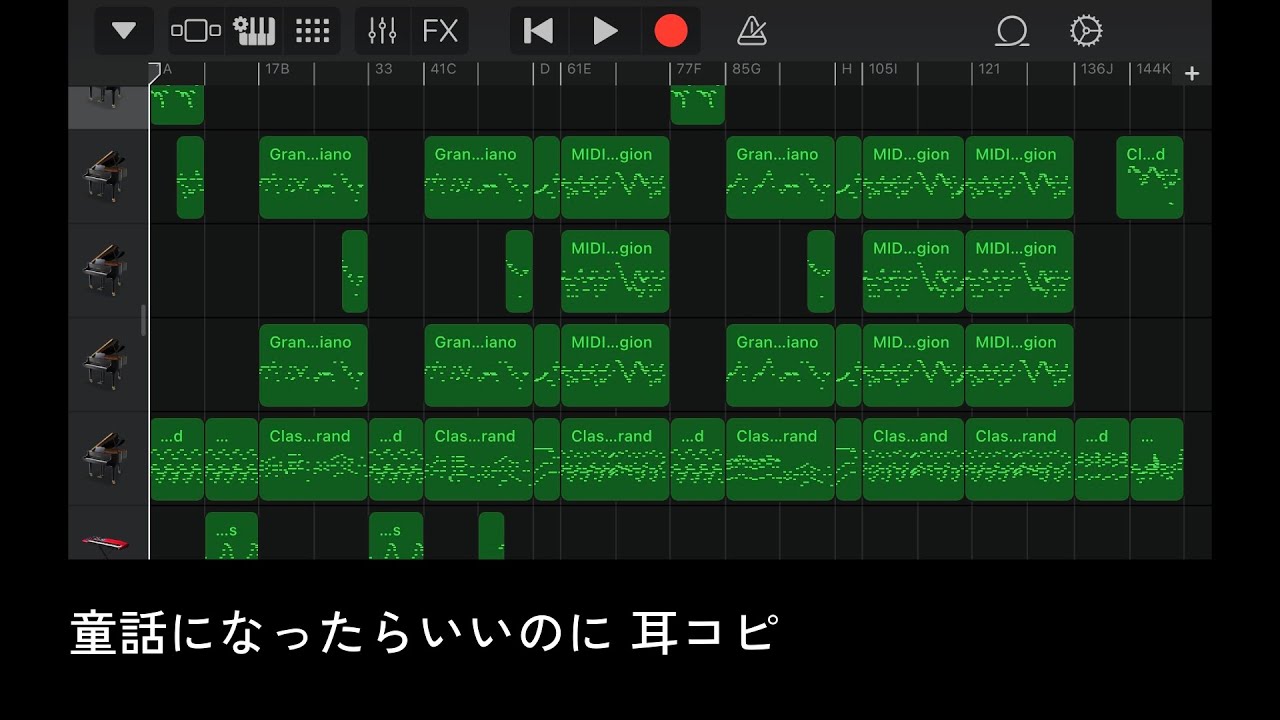Jump to section marker 17B in ruler
This screenshot has width=1280, height=720.
click(x=277, y=69)
